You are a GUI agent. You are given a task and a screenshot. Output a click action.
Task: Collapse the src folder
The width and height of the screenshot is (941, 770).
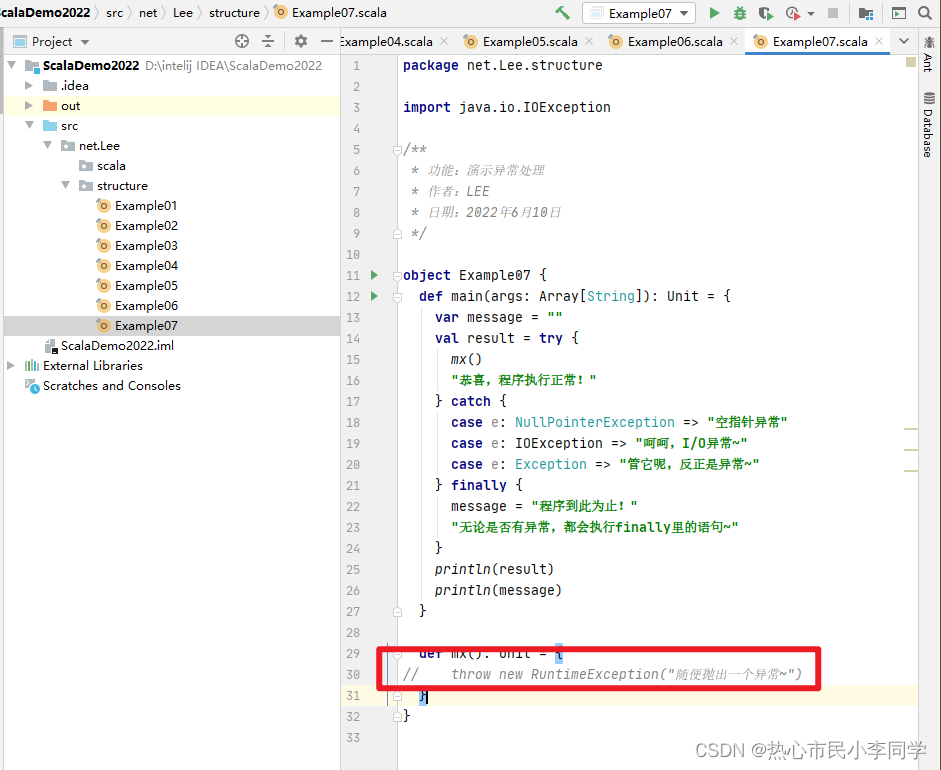click(x=29, y=125)
